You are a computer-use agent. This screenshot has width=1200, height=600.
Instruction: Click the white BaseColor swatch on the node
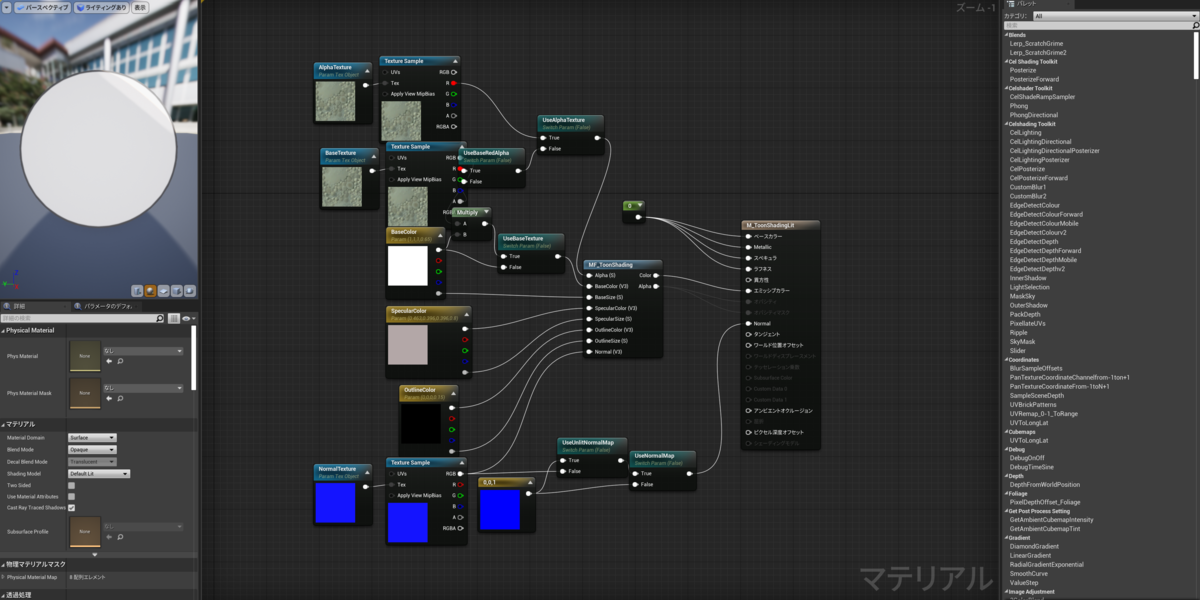click(x=407, y=267)
